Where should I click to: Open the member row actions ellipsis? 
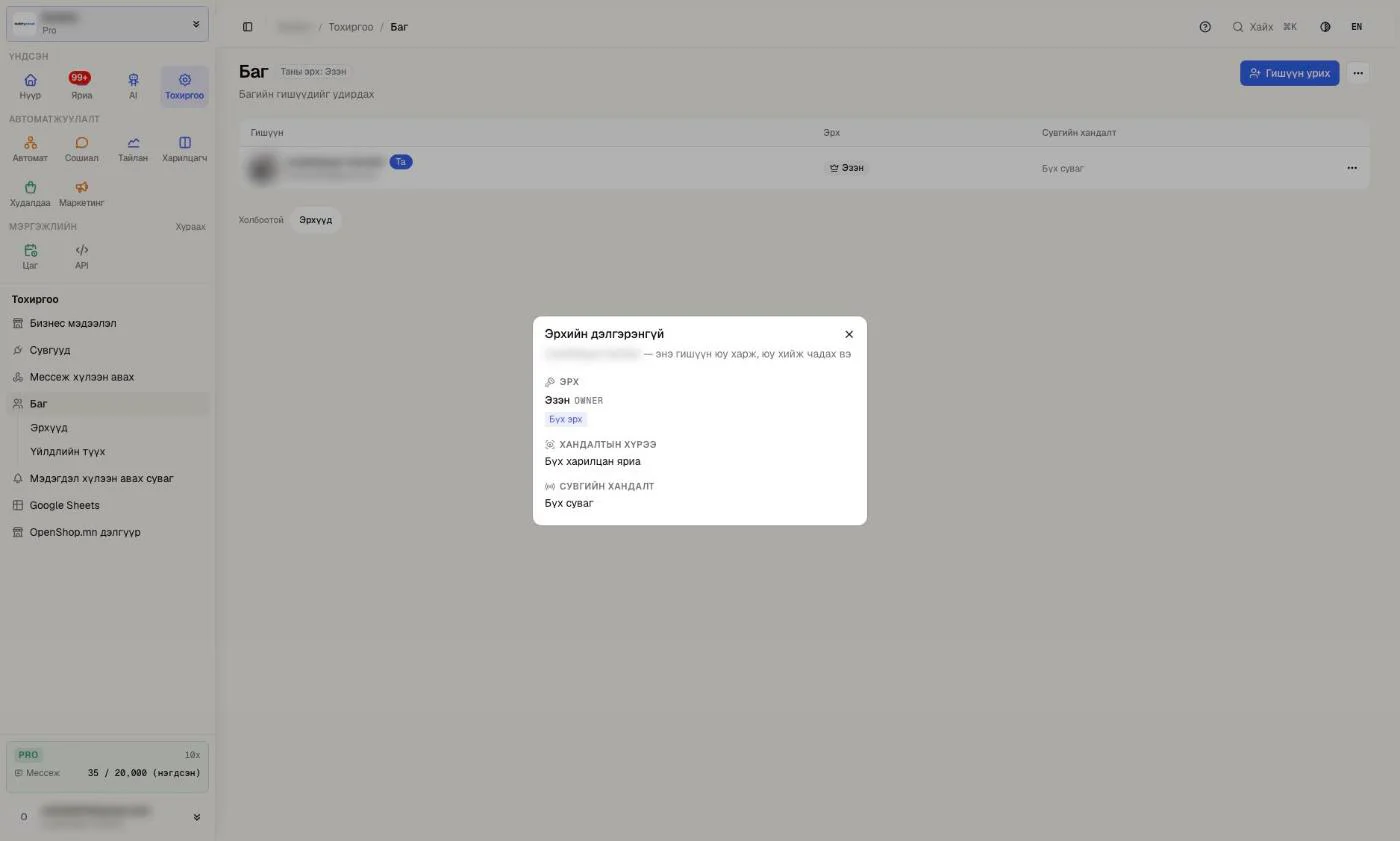click(x=1352, y=168)
